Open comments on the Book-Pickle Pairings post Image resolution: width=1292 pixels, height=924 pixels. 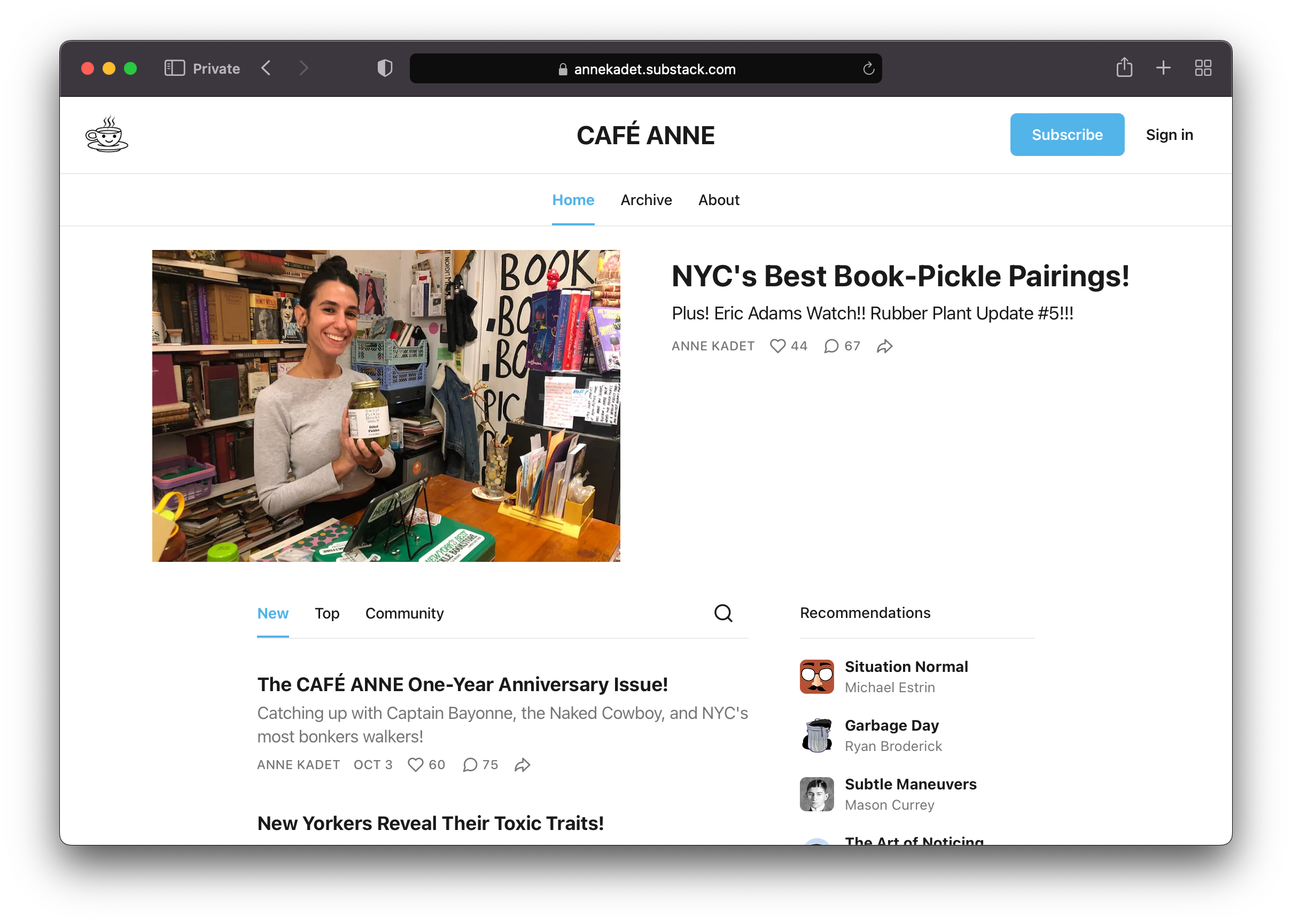click(x=831, y=346)
